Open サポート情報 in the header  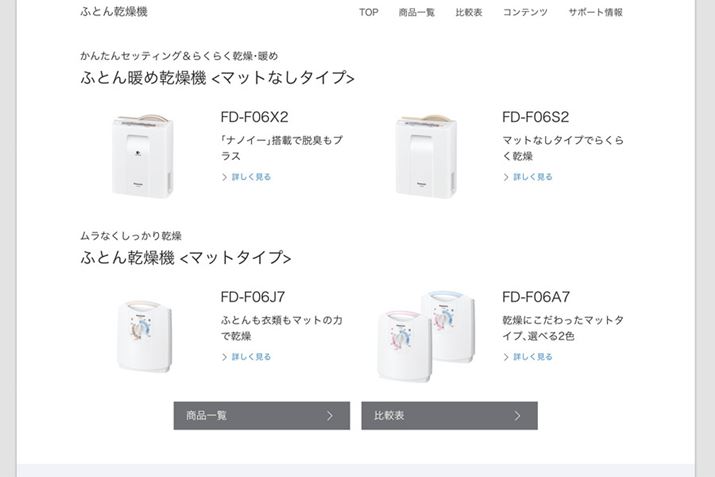coord(595,13)
